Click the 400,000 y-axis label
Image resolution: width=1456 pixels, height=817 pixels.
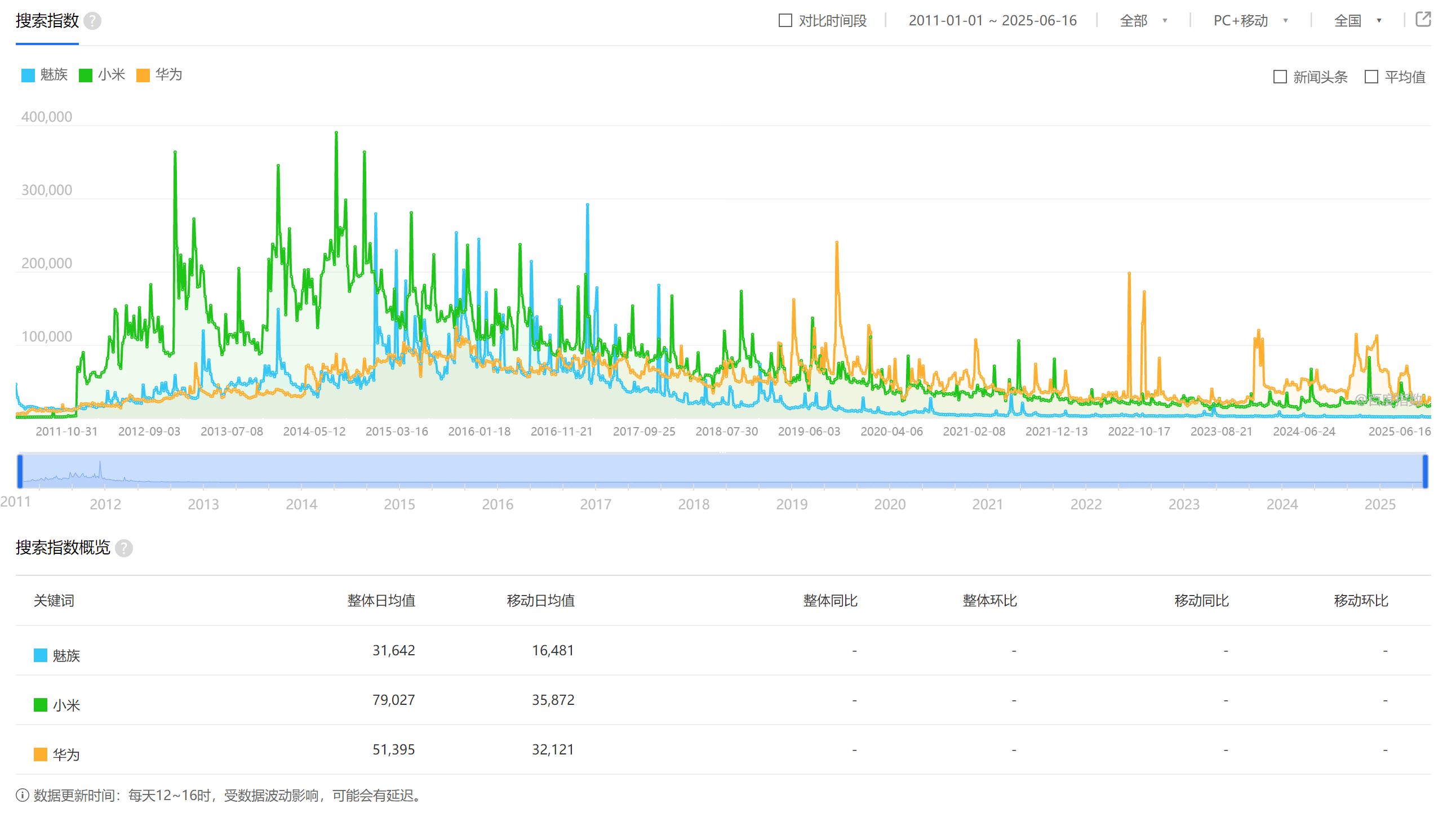(47, 117)
